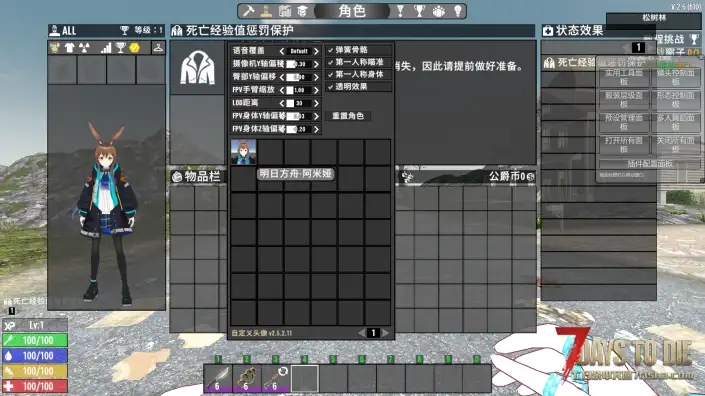This screenshot has height=396, width=705.
Task: Select empty hotbar slot 4
Action: point(304,378)
